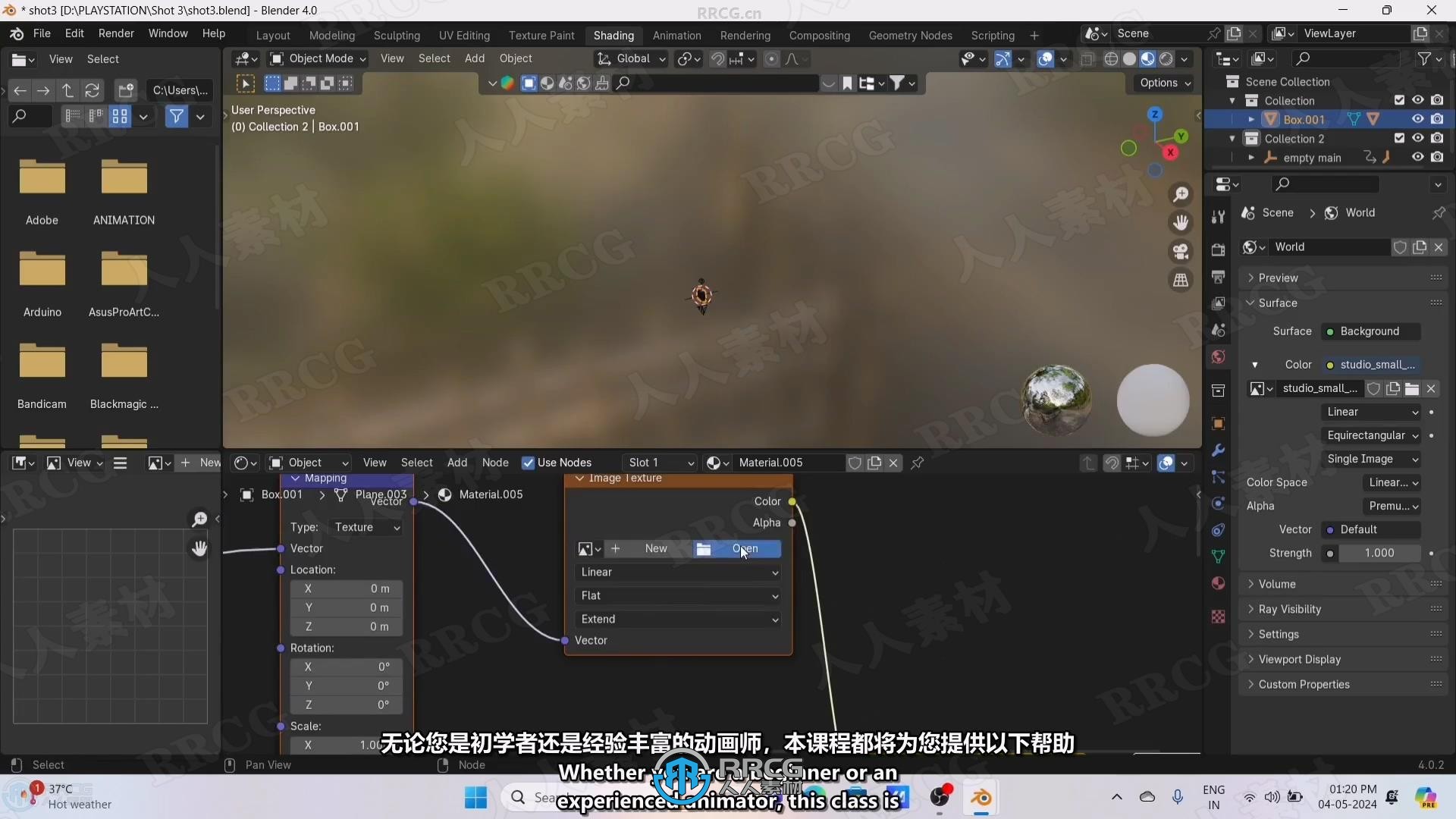Toggle snapping magnet in the viewport header

click(717, 59)
